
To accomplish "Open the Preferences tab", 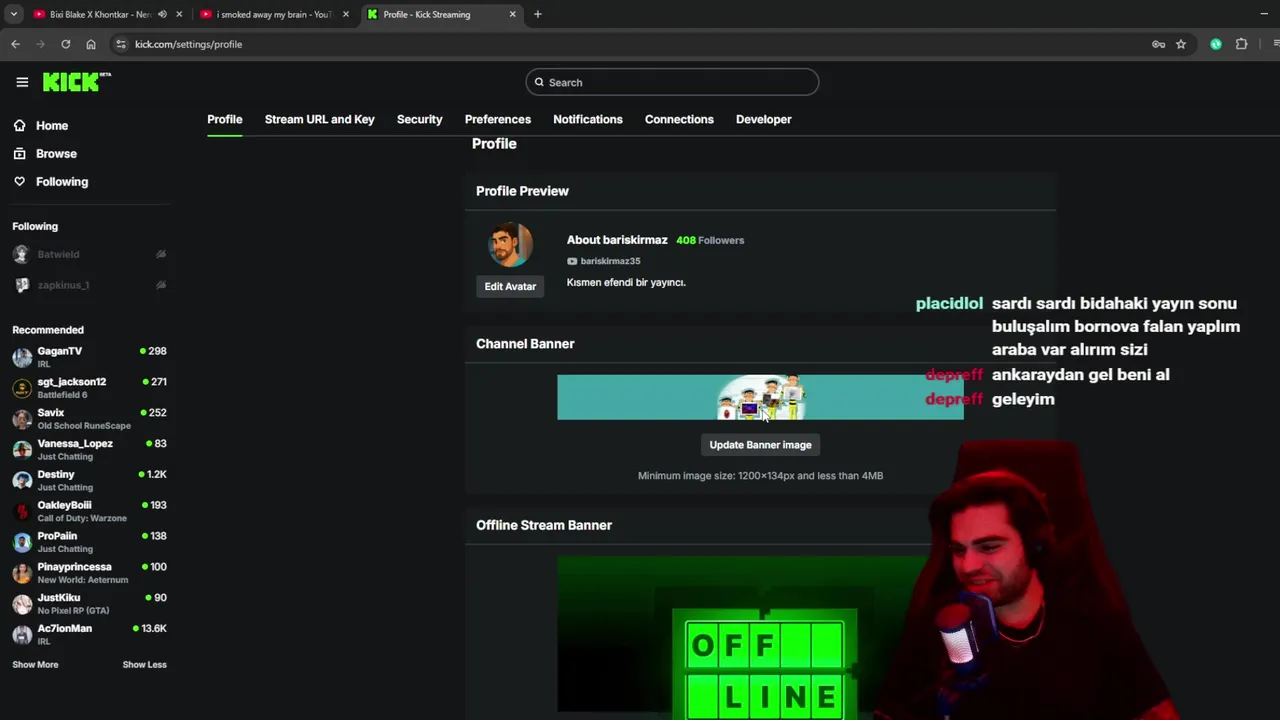I will tap(498, 119).
